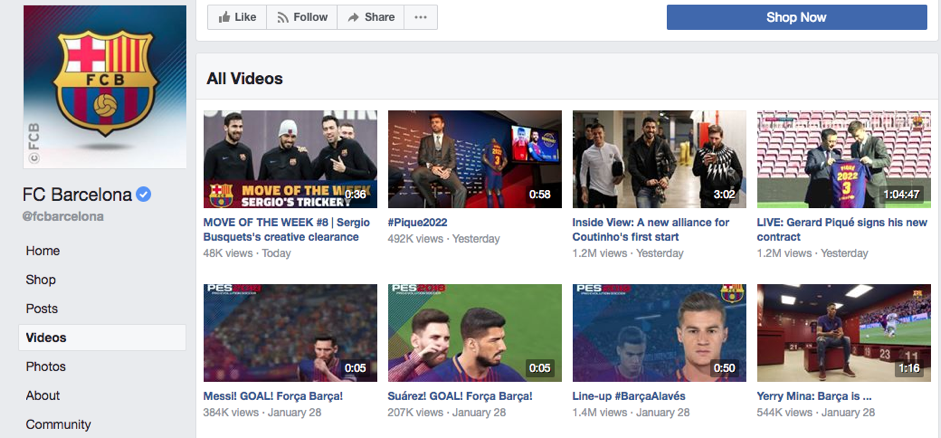Click the '384K views · January 28' text
941x438 pixels.
click(262, 412)
